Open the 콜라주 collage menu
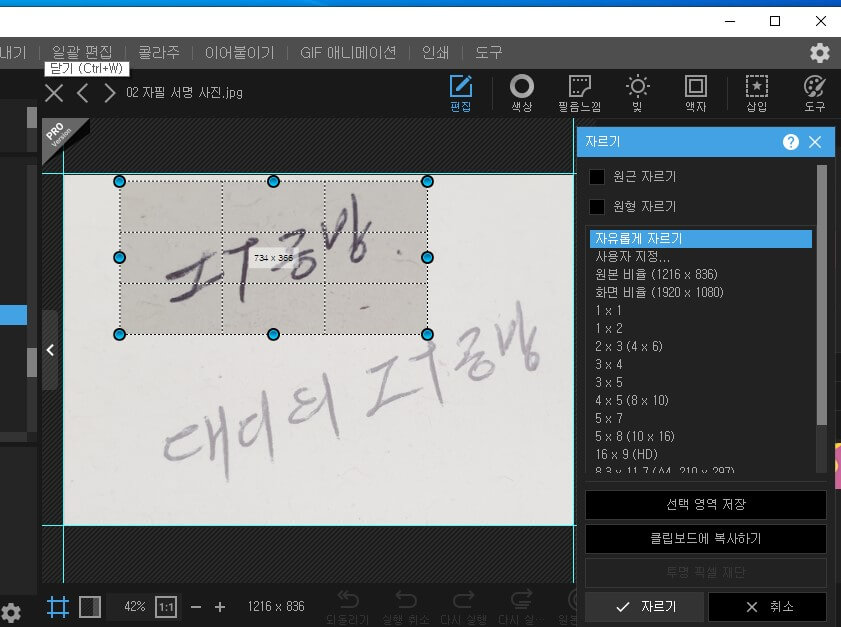 159,52
